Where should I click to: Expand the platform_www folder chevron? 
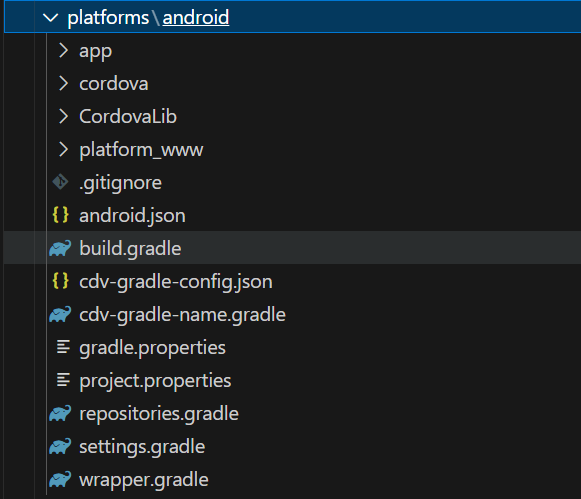63,150
